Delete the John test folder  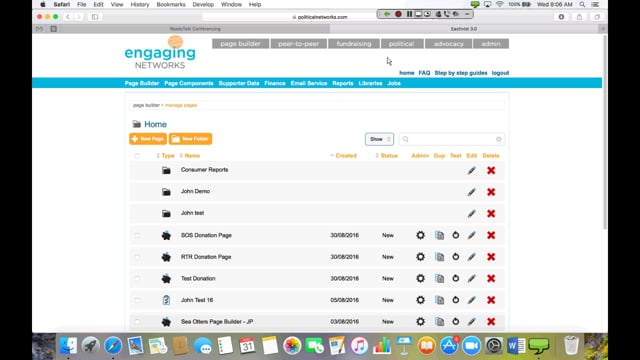pos(491,213)
